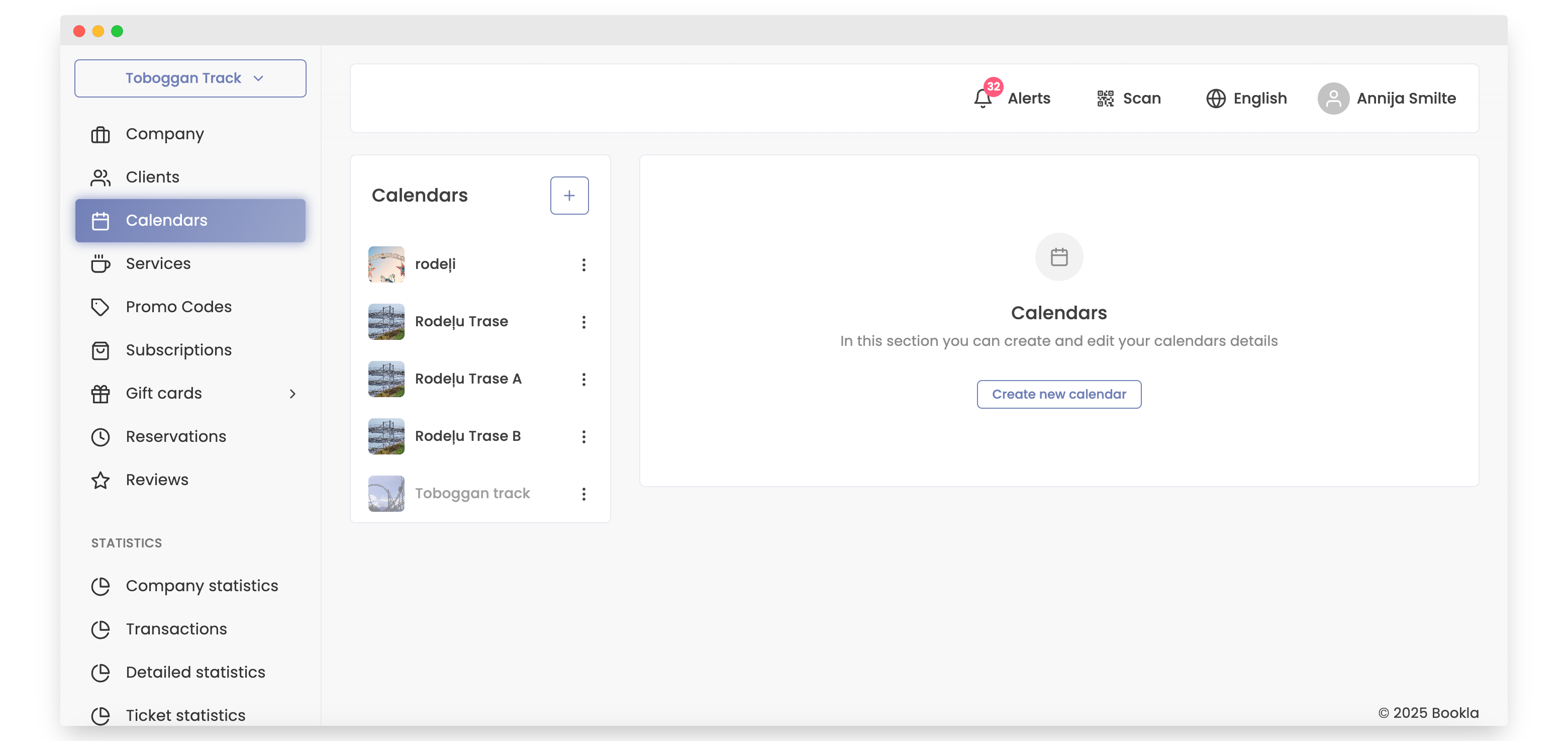The image size is (1568, 741).
Task: Open the English language selector
Action: 1259,98
